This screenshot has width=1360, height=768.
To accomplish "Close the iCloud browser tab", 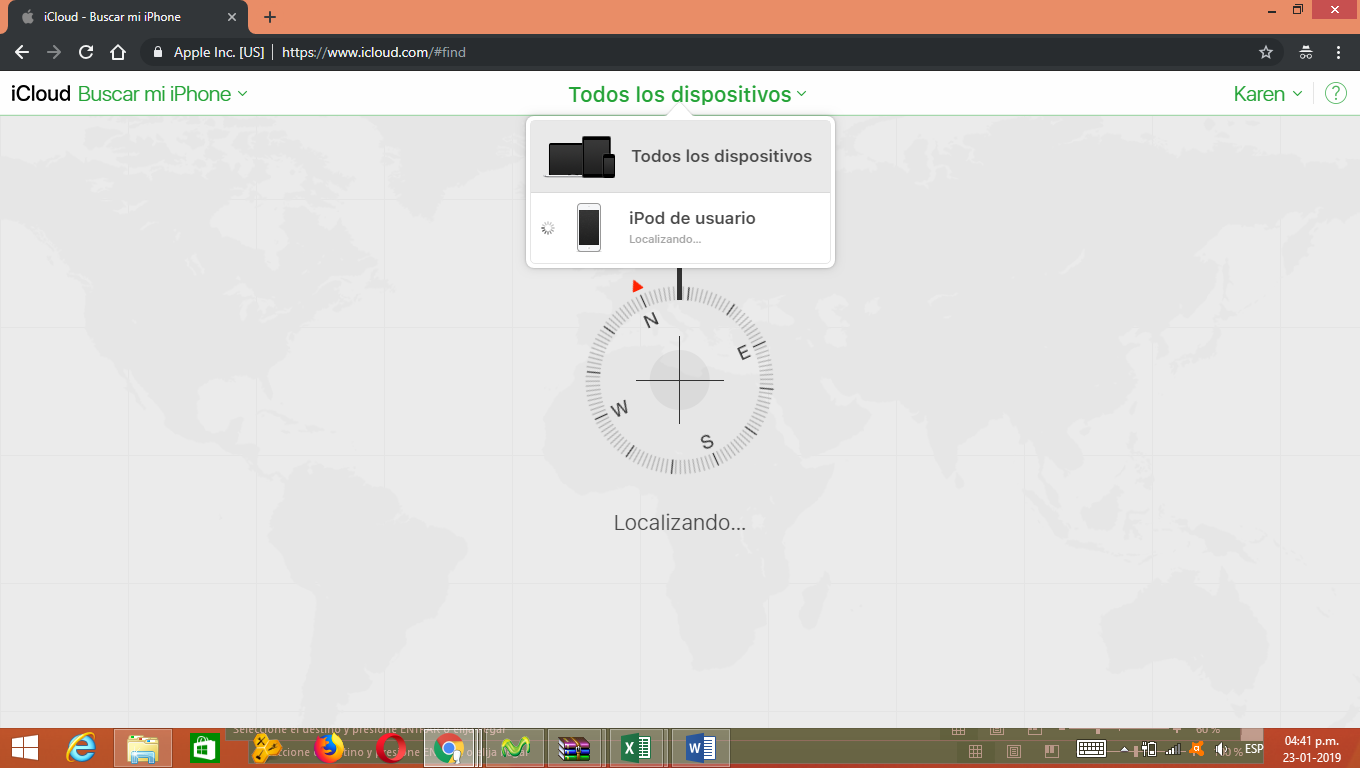I will pos(232,17).
